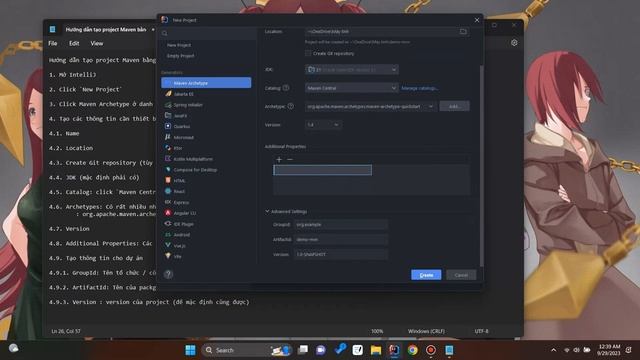The height and width of the screenshot is (360, 640).
Task: Open the File menu in Notepad
Action: [53, 43]
